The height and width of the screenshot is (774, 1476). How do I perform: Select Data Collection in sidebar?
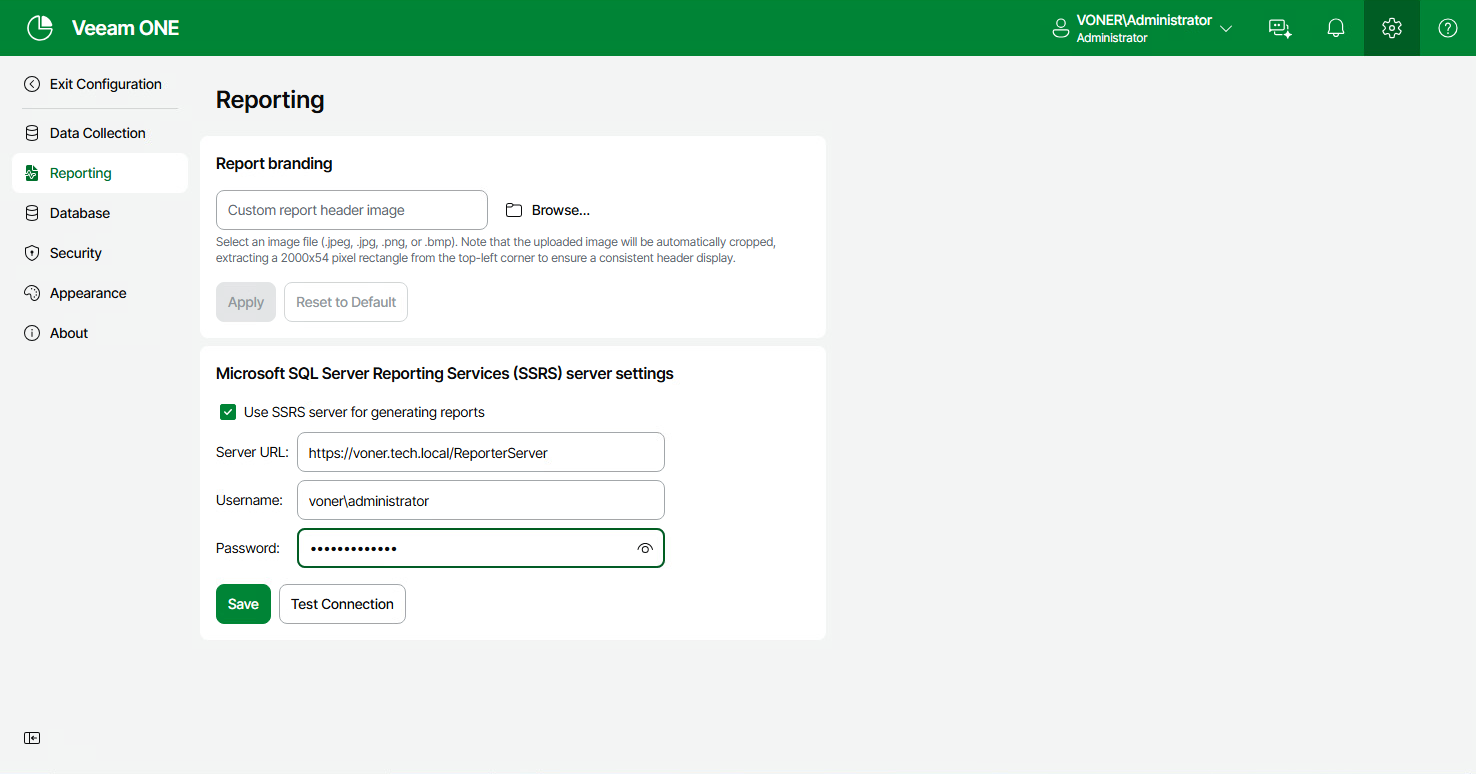click(99, 133)
